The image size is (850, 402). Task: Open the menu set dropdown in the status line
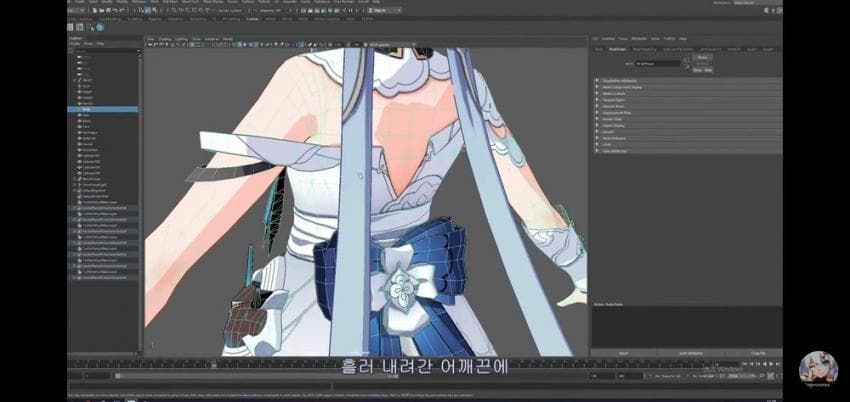click(x=75, y=10)
